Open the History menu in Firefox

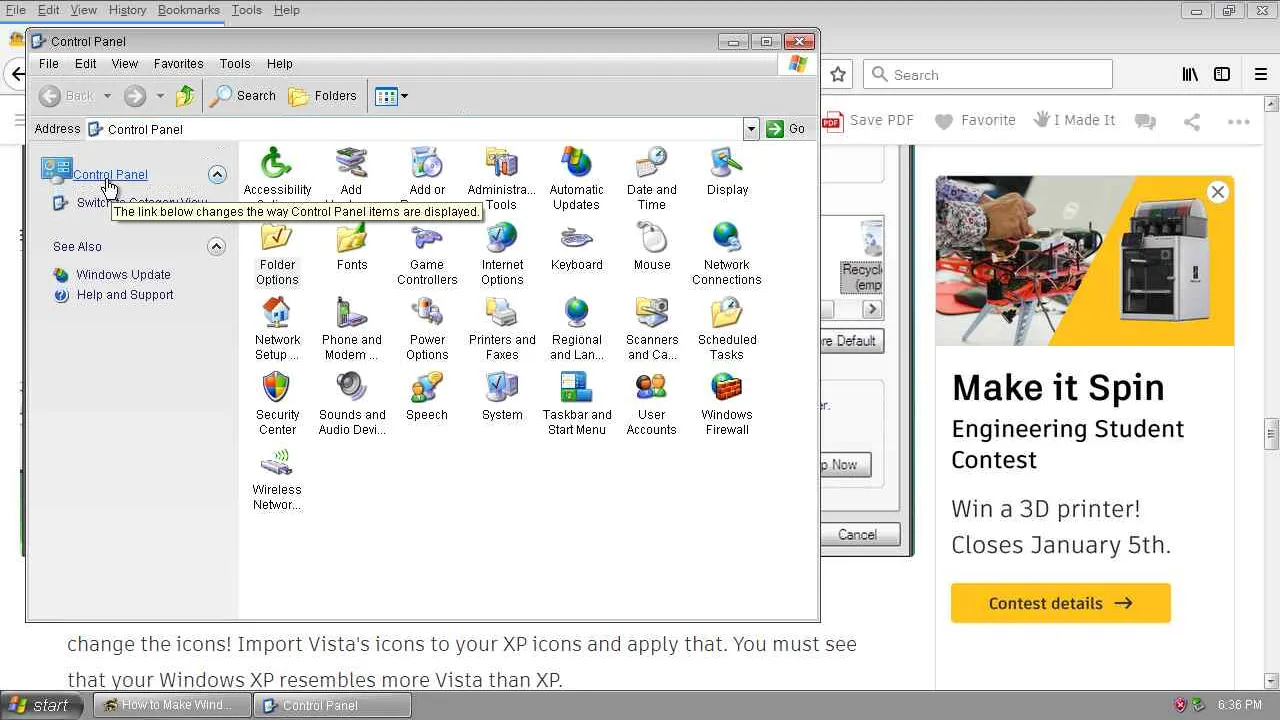point(127,10)
